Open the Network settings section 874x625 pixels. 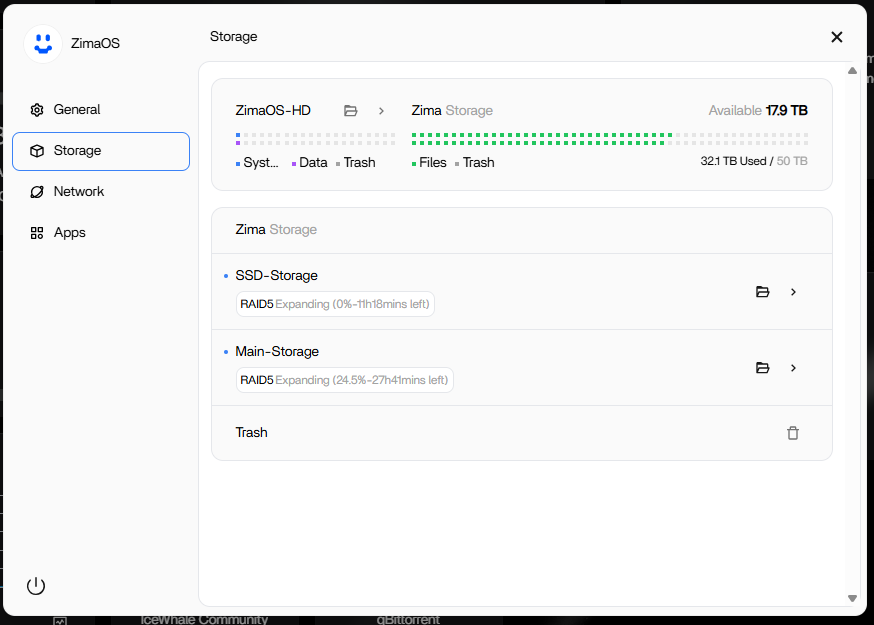tap(101, 192)
